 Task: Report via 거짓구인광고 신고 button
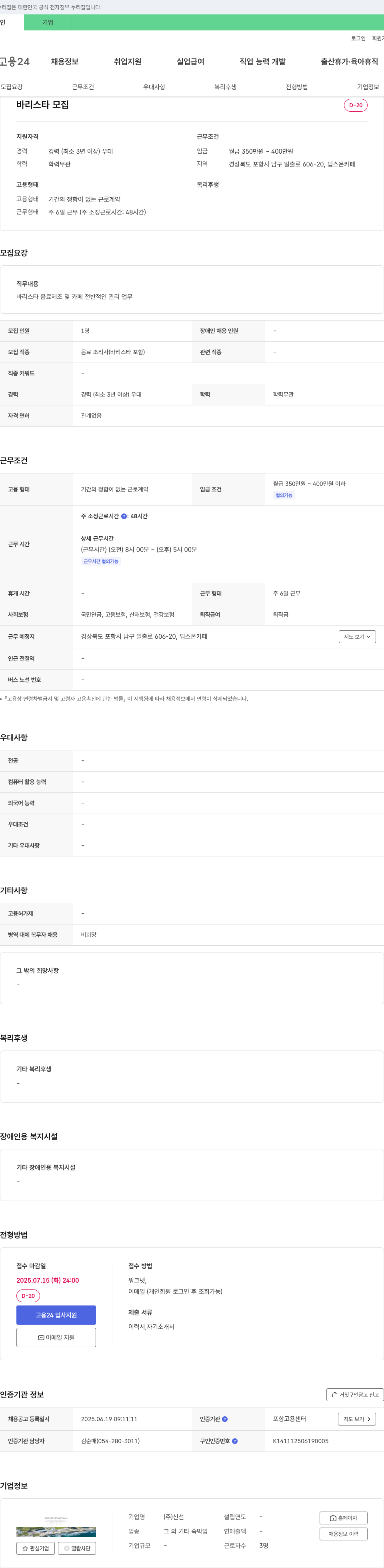coord(355,1395)
